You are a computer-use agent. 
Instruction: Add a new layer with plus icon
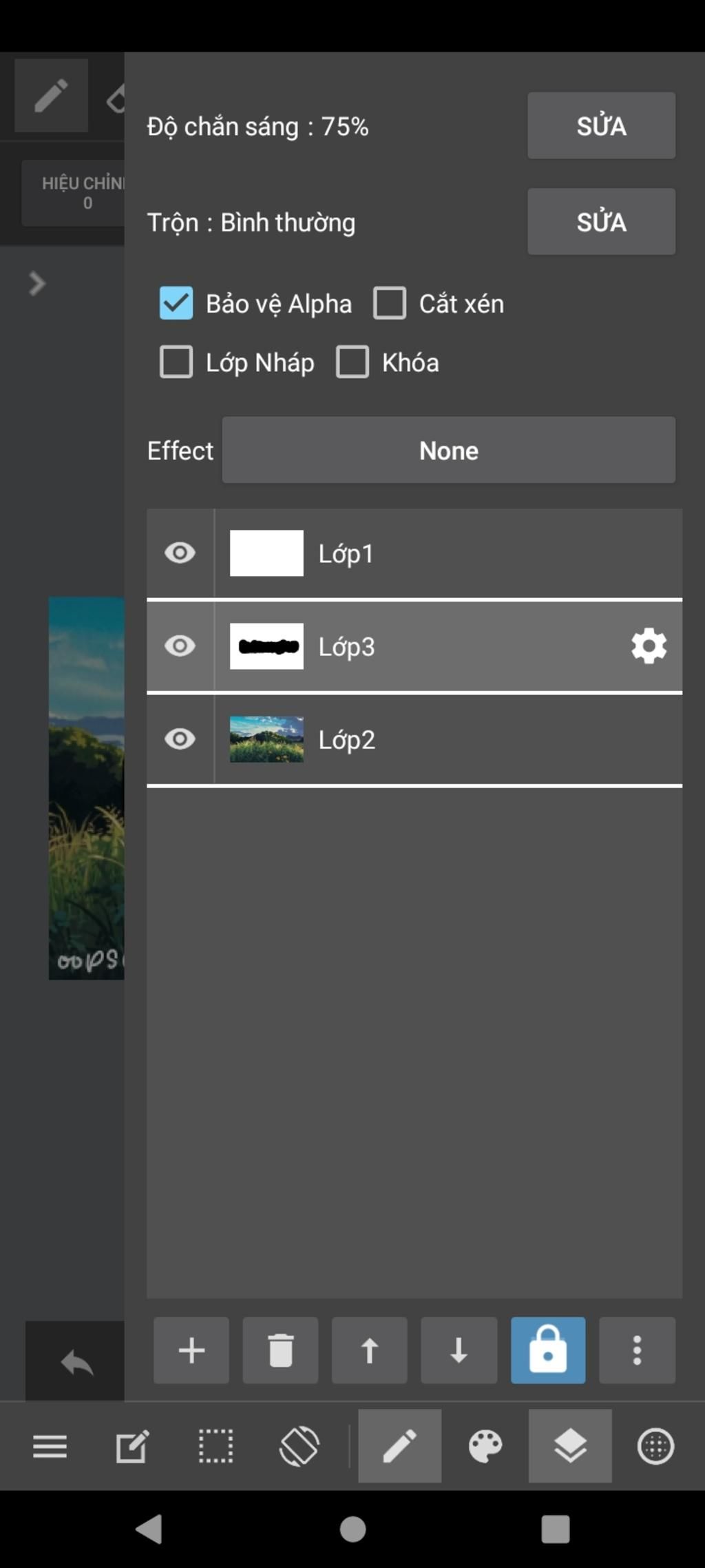191,1350
